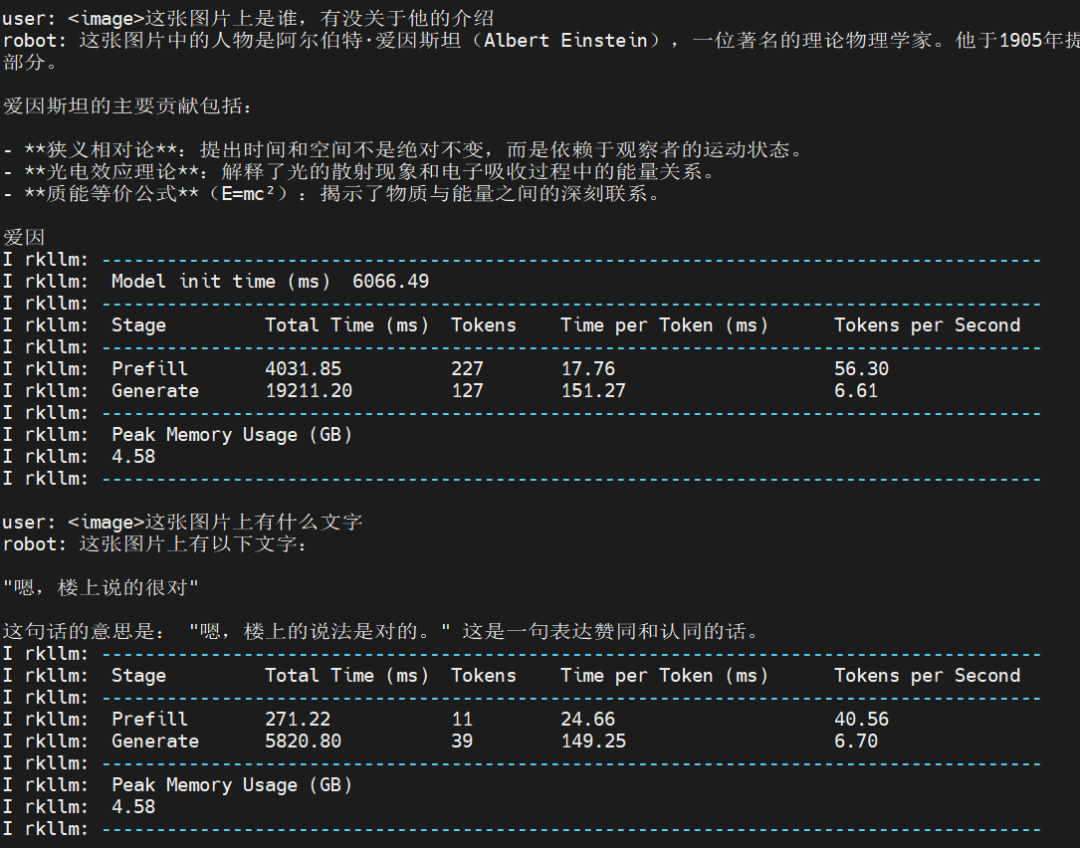Image resolution: width=1080 pixels, height=848 pixels.
Task: Click the second Prefill value 271.22
Action: (298, 719)
